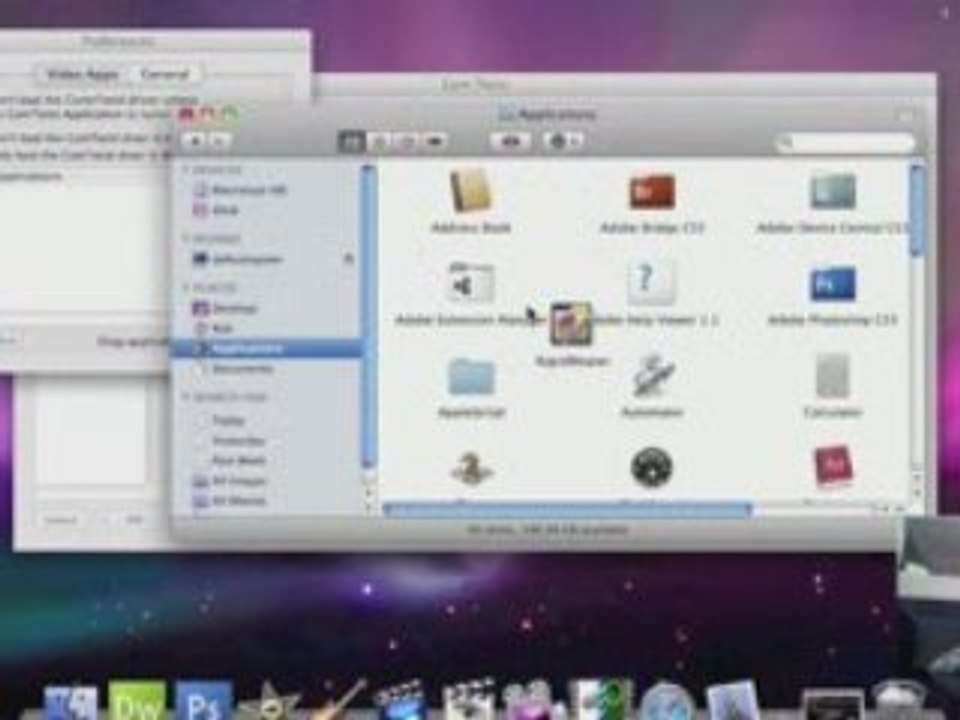The height and width of the screenshot is (720, 960).
Task: Switch Finder to column view
Action: pyautogui.click(x=407, y=141)
